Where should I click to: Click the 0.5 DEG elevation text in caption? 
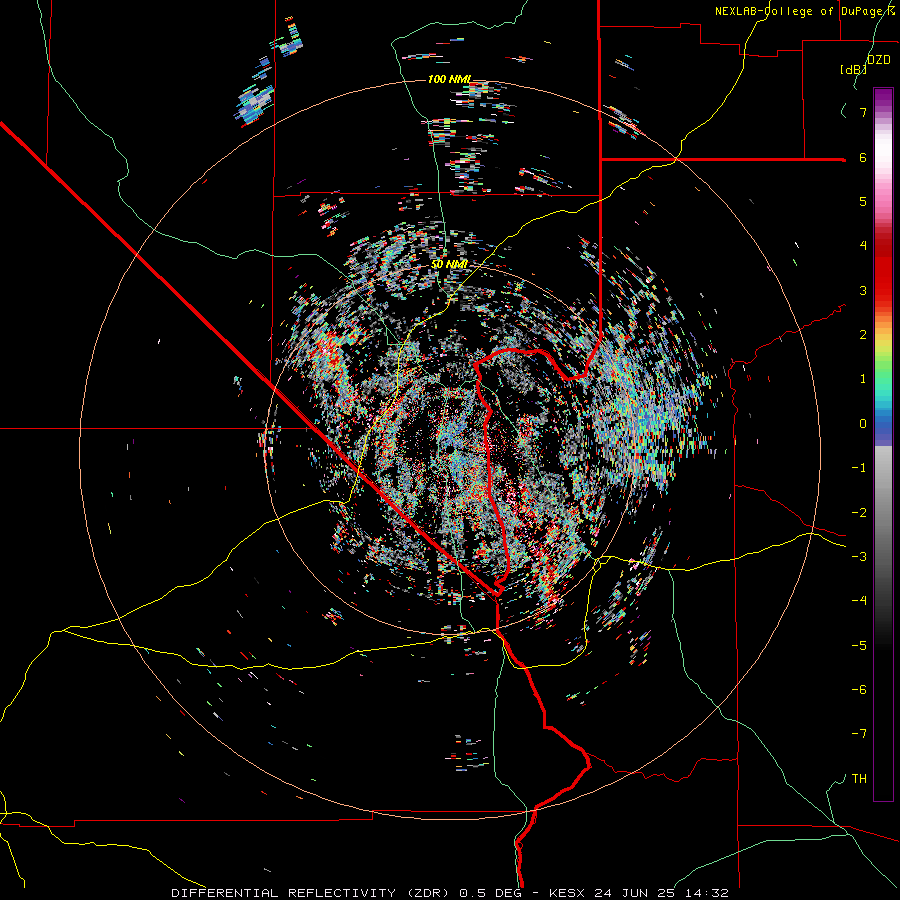491,893
